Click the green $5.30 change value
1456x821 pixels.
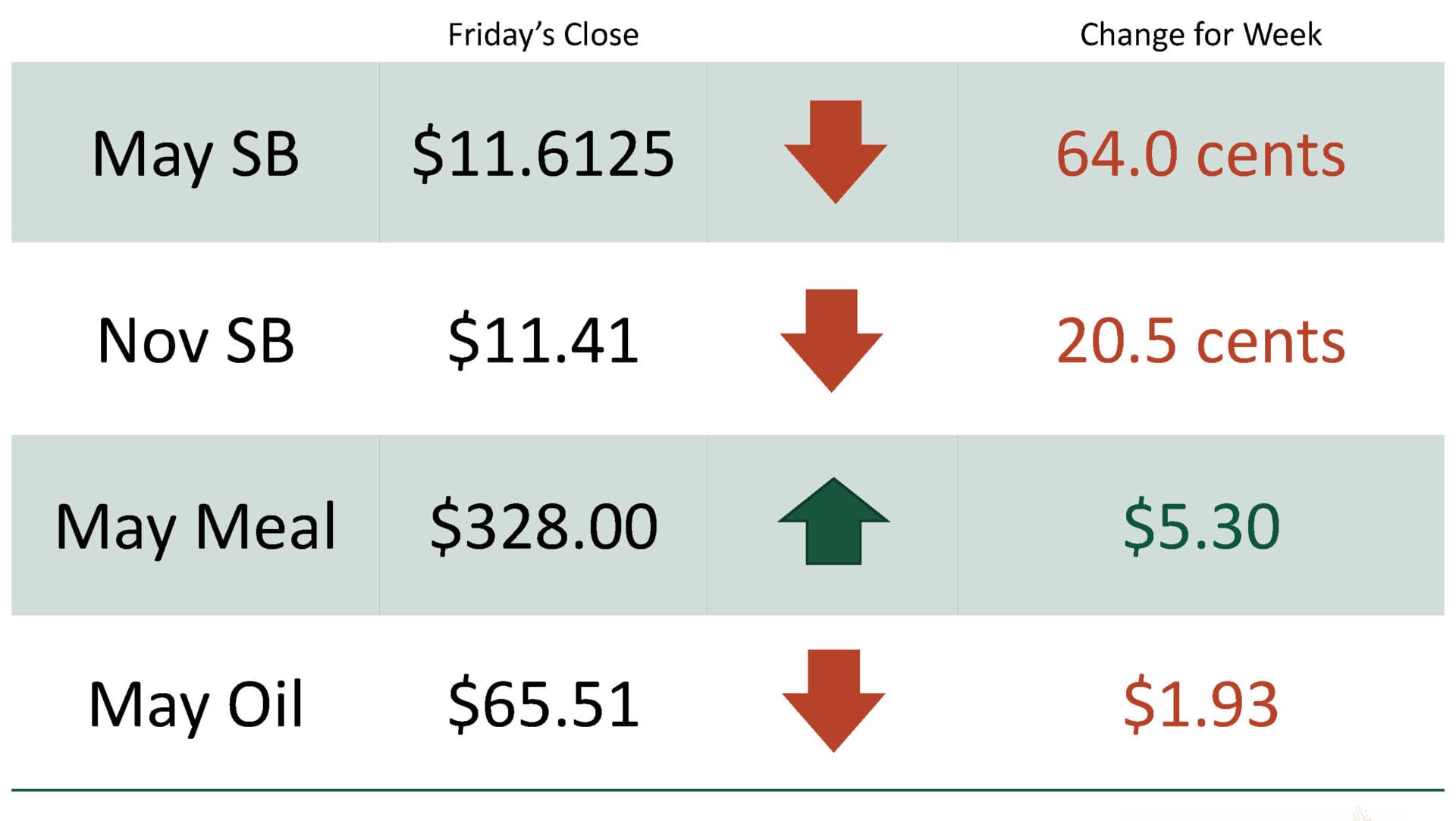pyautogui.click(x=1201, y=526)
